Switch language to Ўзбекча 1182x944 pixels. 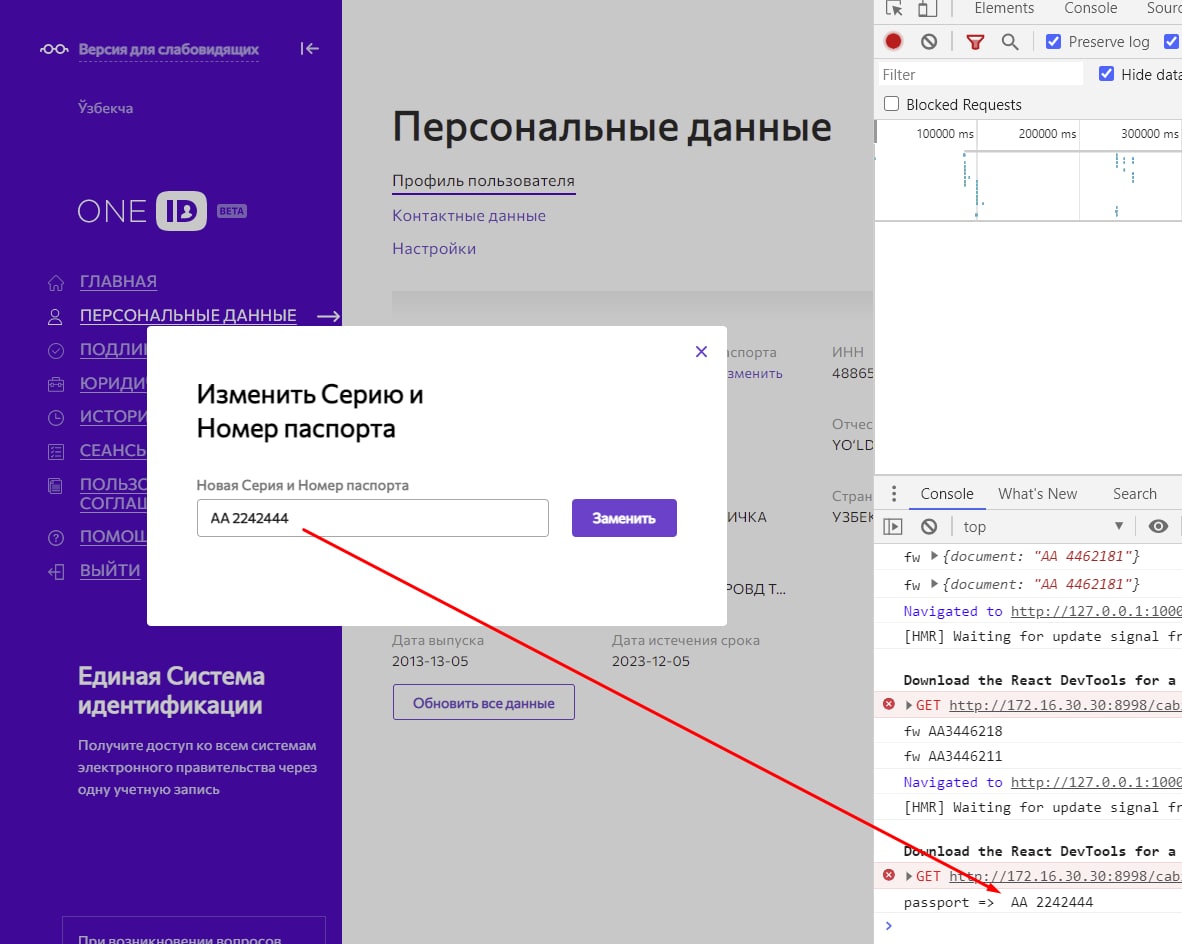[106, 109]
